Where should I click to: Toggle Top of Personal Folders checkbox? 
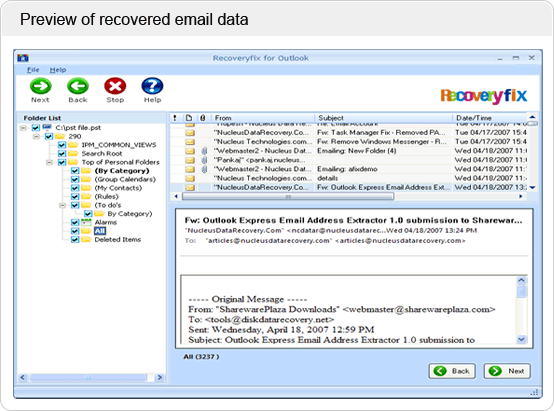pos(62,162)
